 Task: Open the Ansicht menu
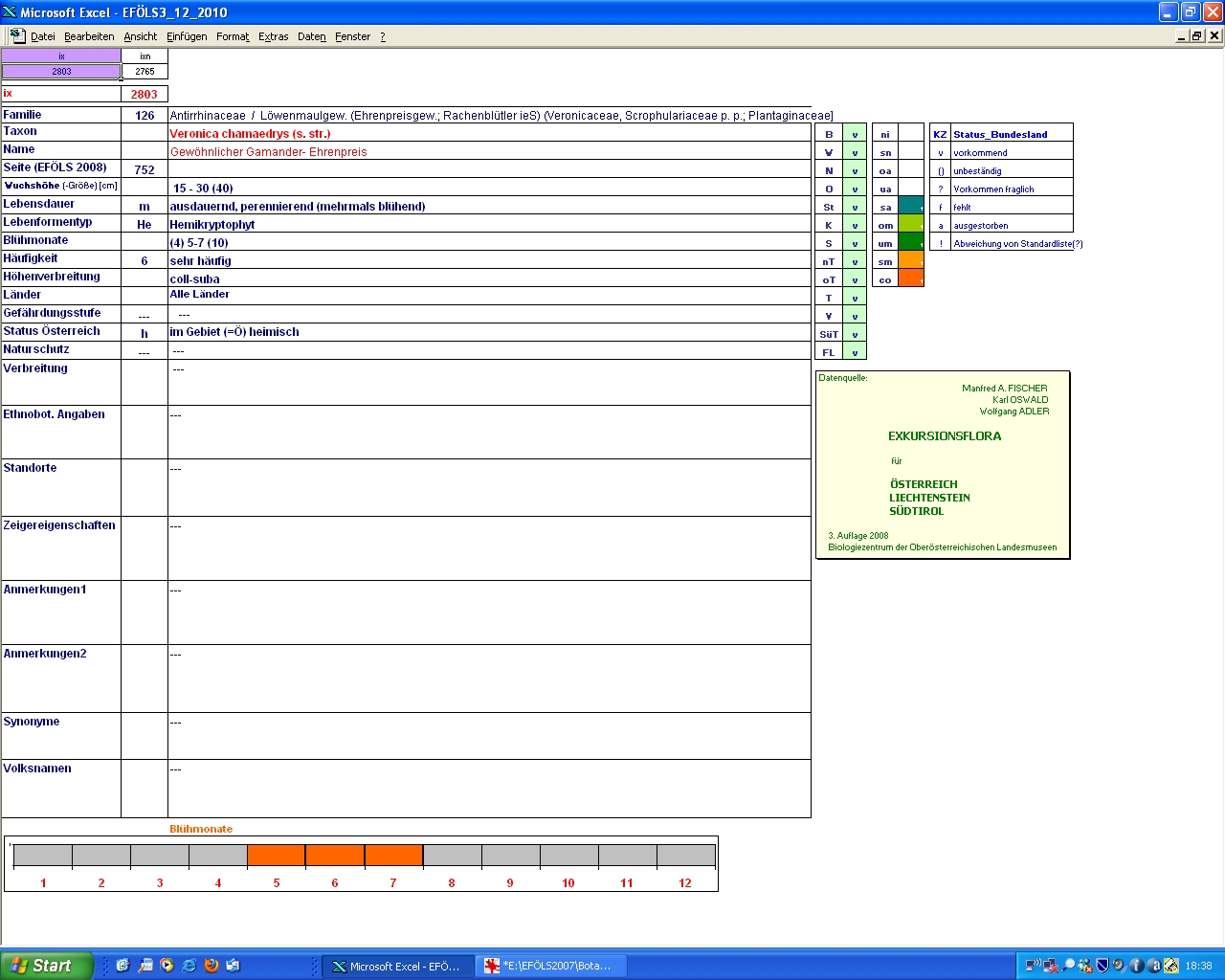pos(141,36)
